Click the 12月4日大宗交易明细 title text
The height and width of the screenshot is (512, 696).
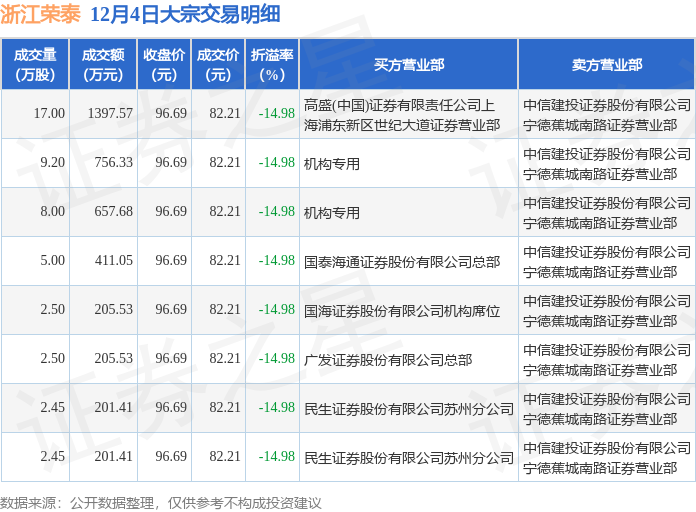tap(185, 14)
